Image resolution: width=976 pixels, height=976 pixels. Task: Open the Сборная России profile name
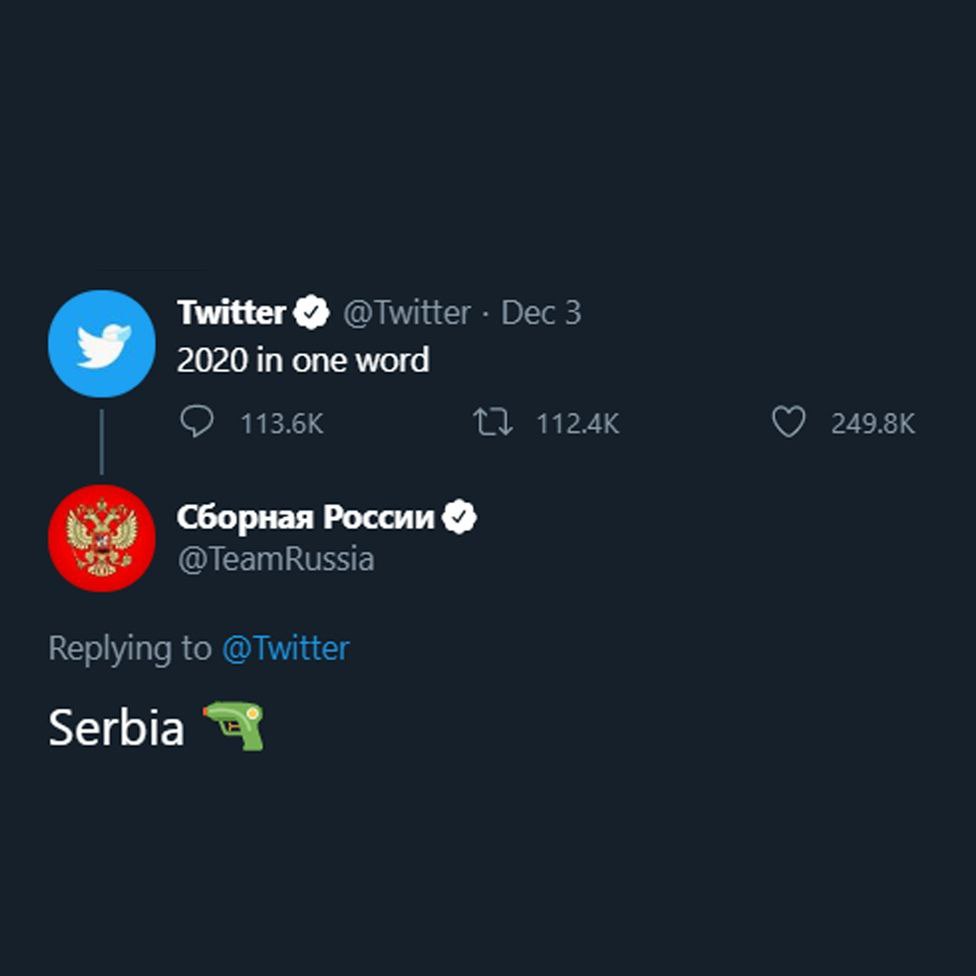click(306, 517)
